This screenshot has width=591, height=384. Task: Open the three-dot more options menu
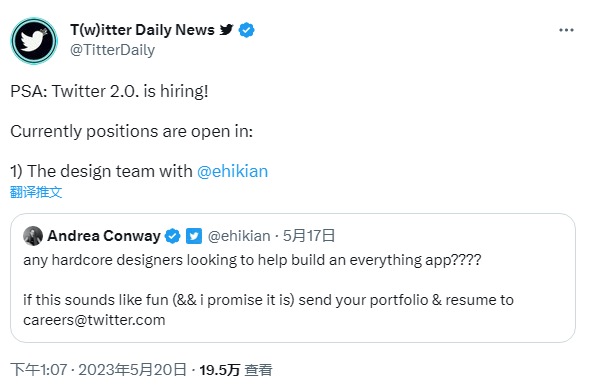(x=566, y=30)
